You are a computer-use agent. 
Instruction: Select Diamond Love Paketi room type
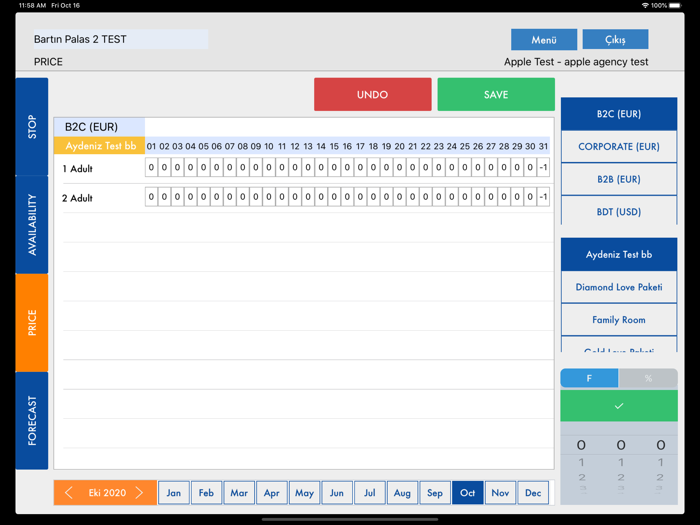619,287
